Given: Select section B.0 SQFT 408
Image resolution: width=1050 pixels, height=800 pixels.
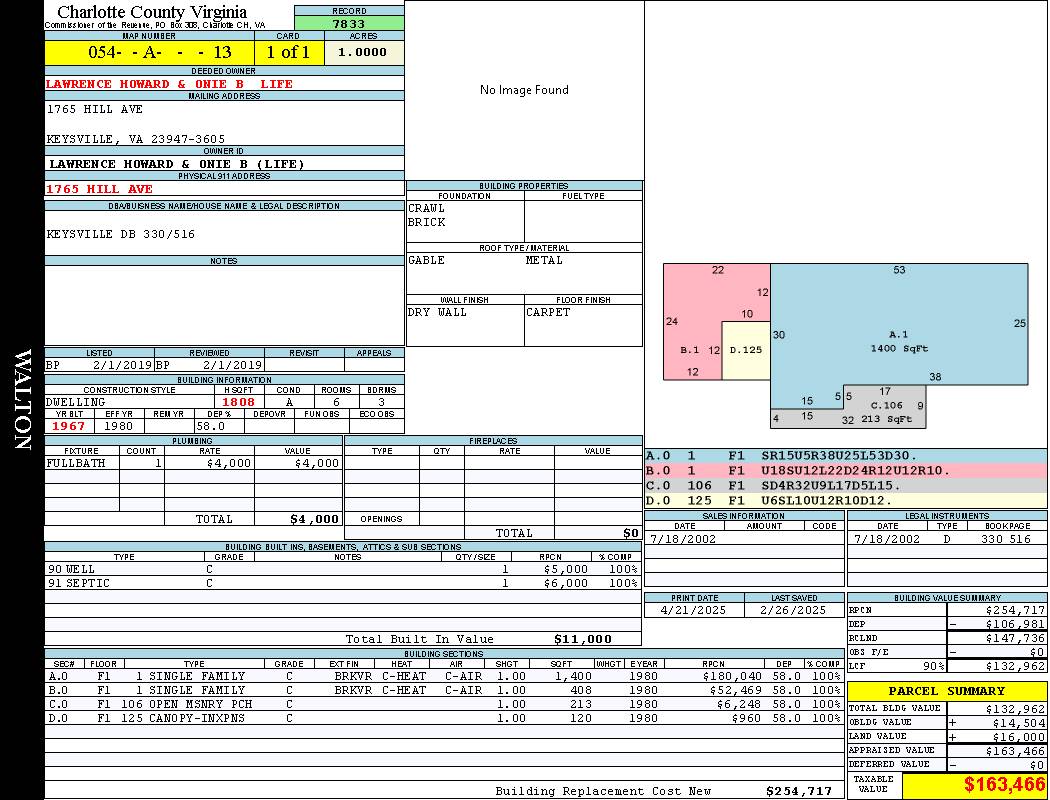Looking at the screenshot, I should click(x=581, y=691).
